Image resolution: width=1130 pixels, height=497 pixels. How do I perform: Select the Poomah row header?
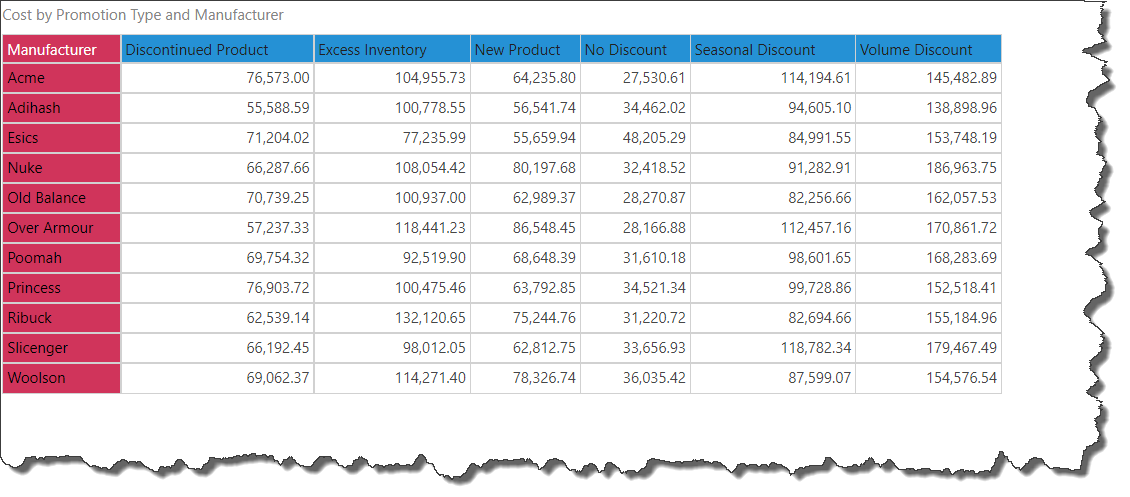point(61,258)
